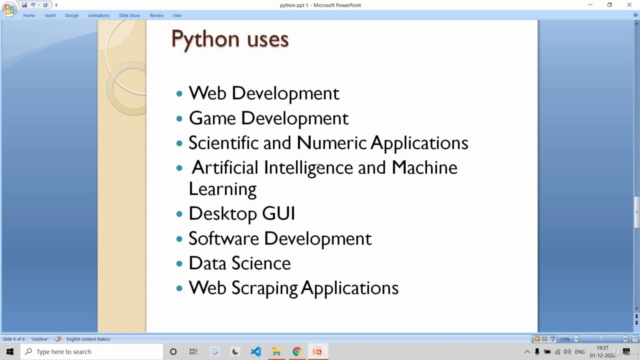Select PowerPoint taskbar icon
Viewport: 640px width, 360px height.
[318, 351]
